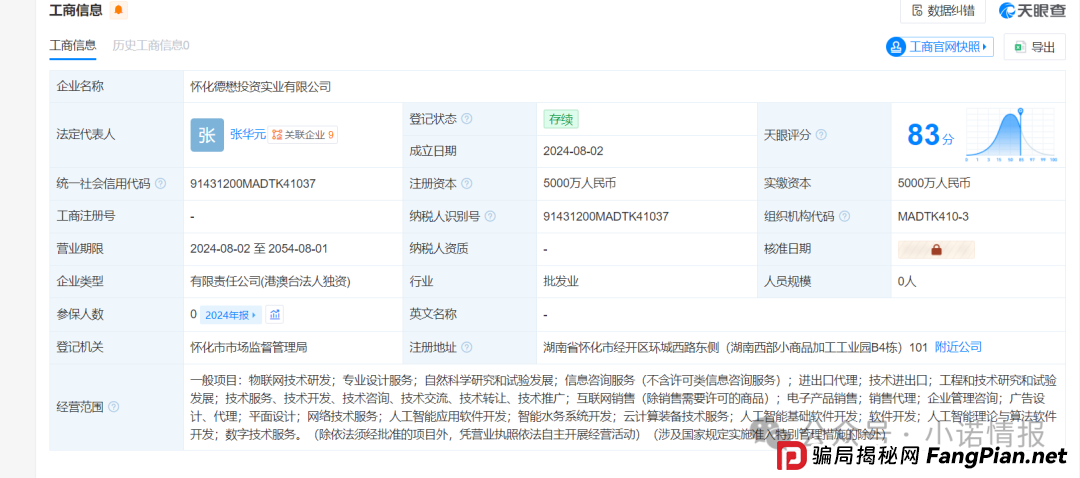Image resolution: width=1080 pixels, height=478 pixels.
Task: Click help icon next to 纳税人识别号
Action: click(x=490, y=216)
